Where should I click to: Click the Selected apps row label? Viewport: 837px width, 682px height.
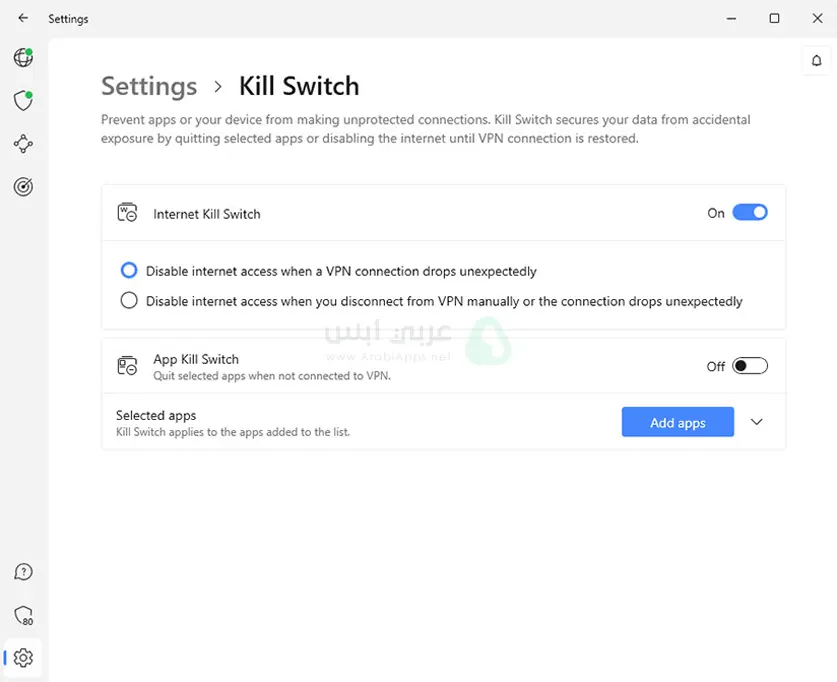156,415
